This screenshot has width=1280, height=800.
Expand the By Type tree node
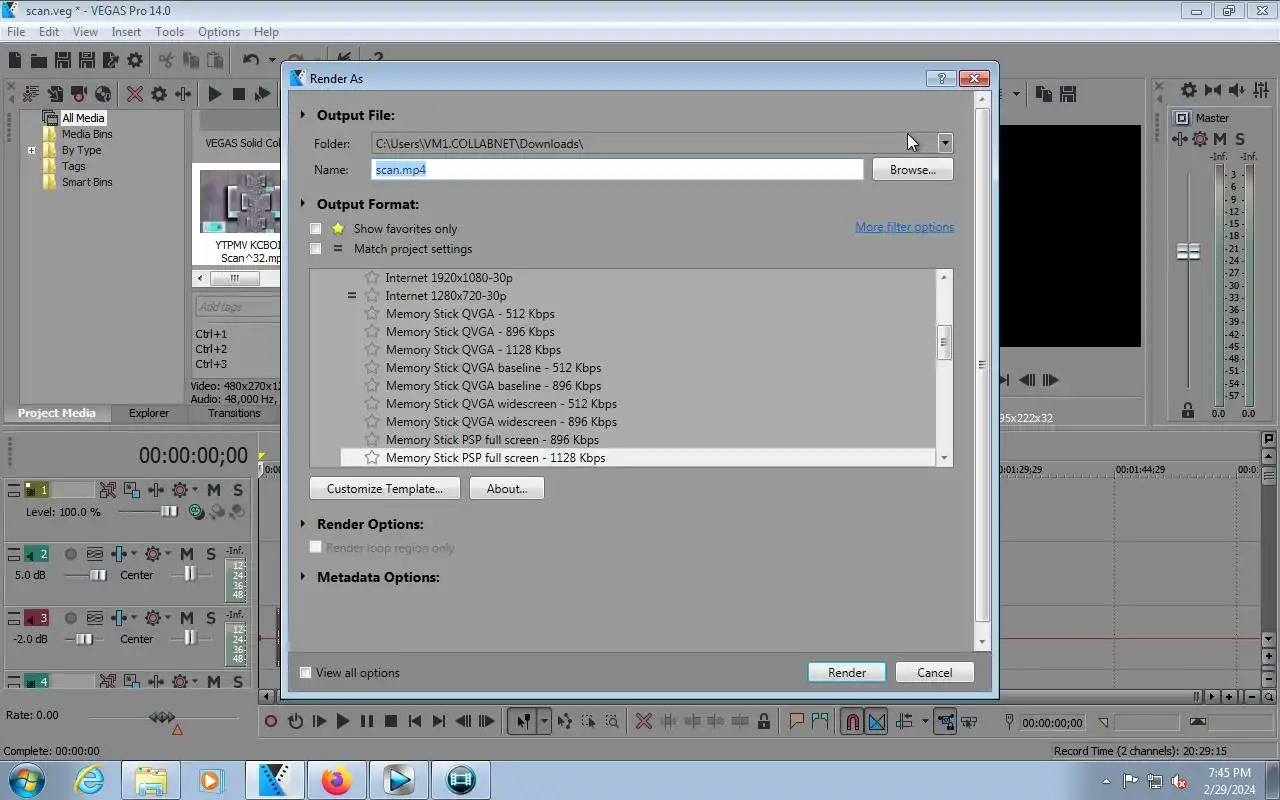(32, 151)
